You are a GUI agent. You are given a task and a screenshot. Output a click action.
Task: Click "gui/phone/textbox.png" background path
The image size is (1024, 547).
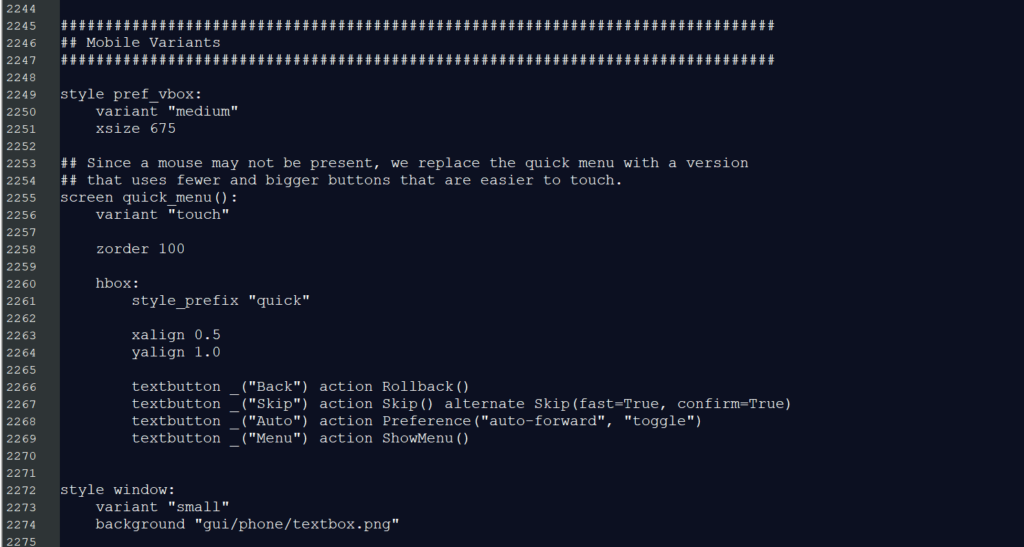point(296,525)
